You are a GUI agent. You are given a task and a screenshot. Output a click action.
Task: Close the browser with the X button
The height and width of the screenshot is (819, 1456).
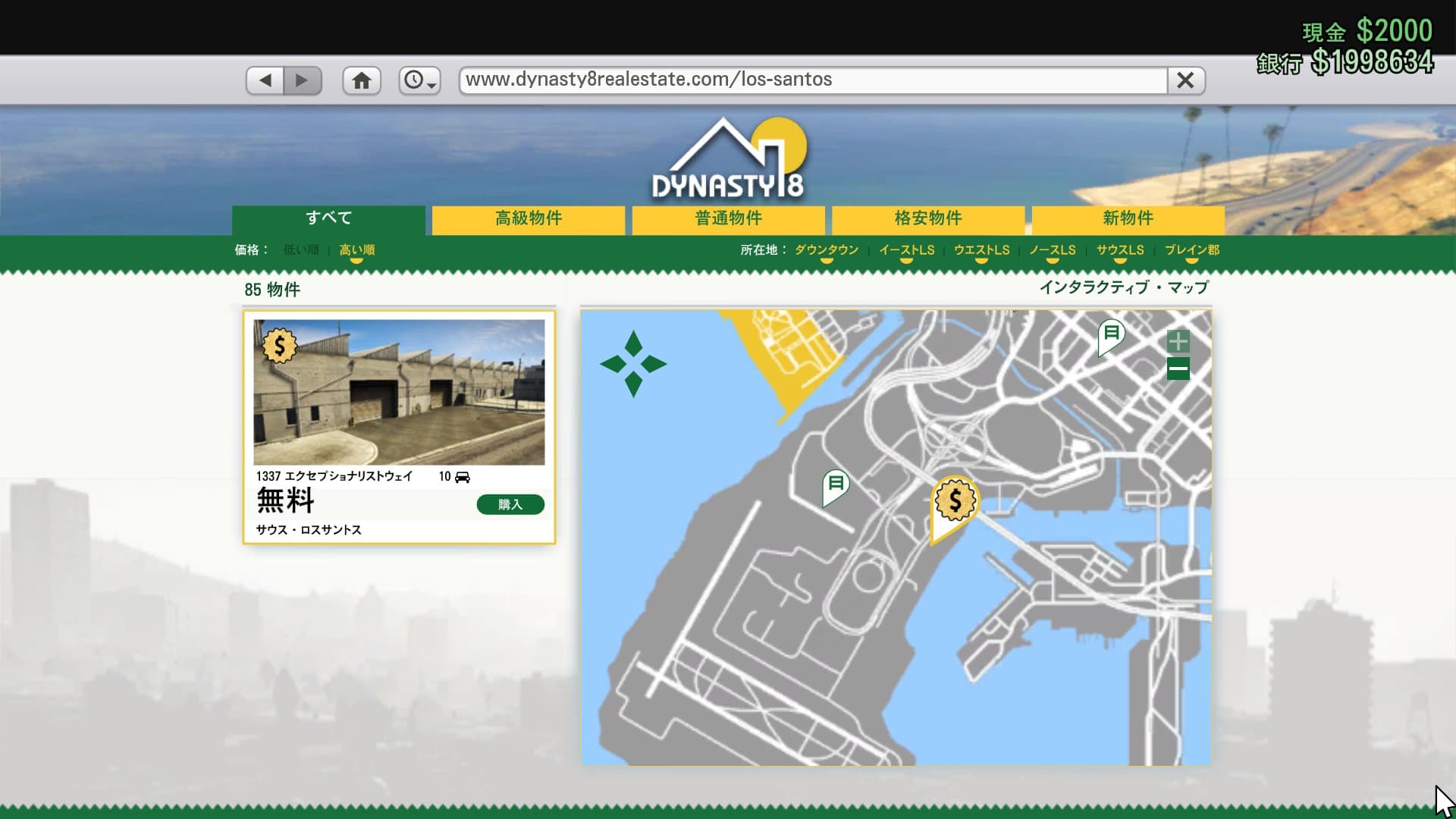1185,80
